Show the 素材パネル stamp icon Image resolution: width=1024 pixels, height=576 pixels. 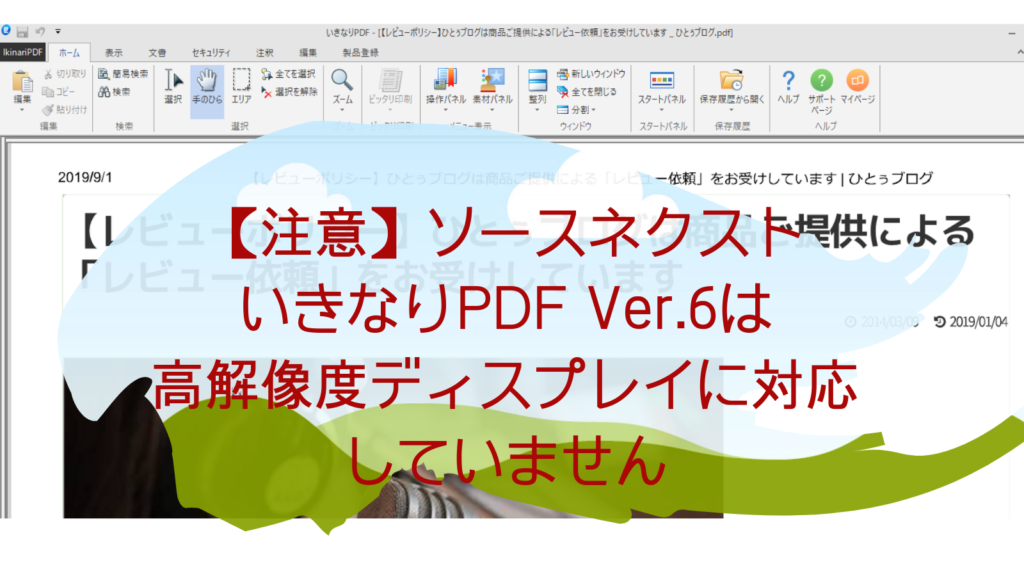(492, 90)
